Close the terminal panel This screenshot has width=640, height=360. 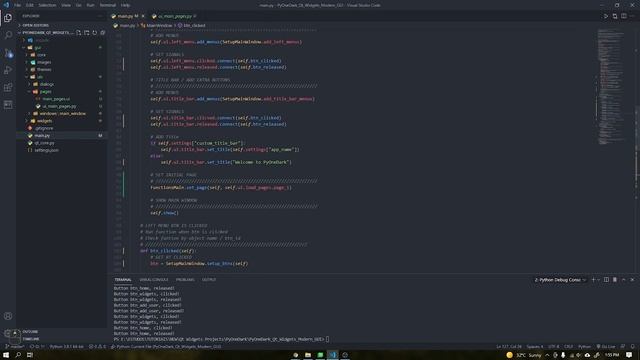(632, 280)
